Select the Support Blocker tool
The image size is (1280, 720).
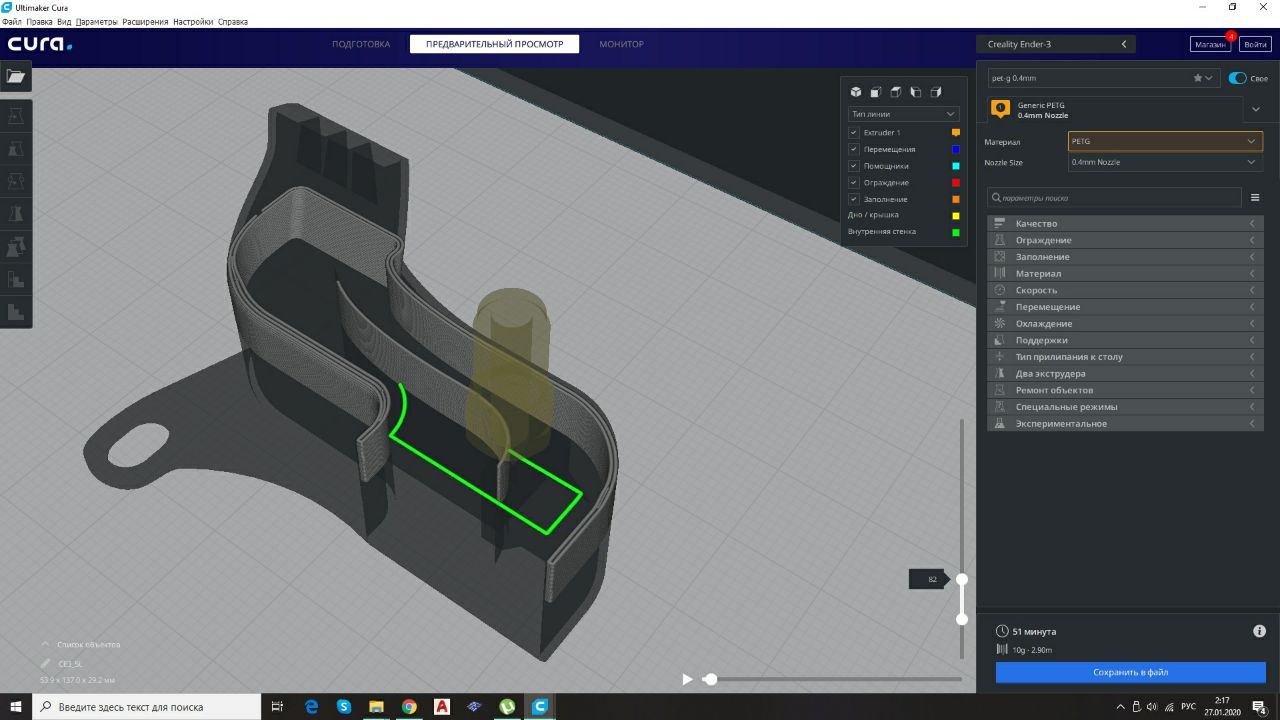click(x=16, y=279)
